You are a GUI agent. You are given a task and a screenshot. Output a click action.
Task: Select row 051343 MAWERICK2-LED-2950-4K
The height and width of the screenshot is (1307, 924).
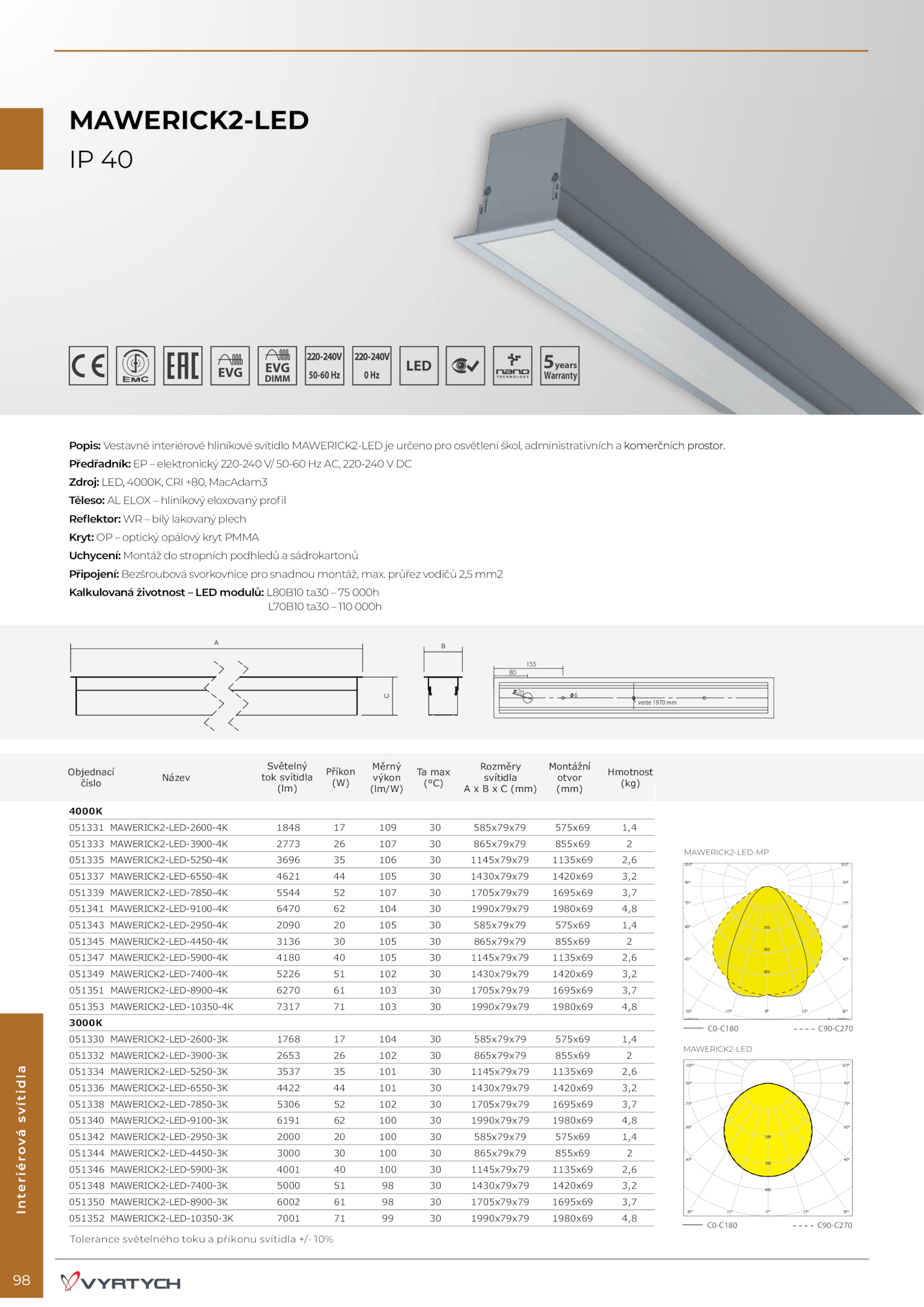(x=362, y=925)
